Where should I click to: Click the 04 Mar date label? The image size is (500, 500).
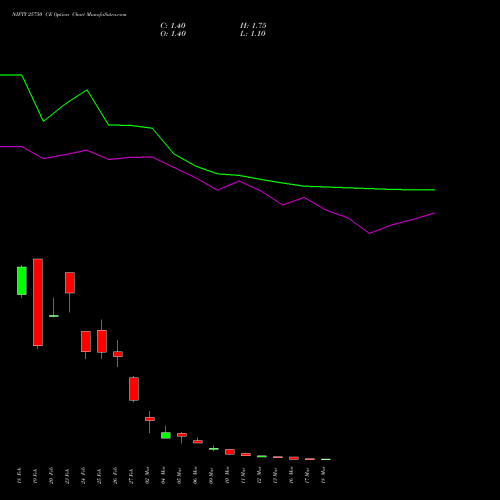[x=163, y=476]
